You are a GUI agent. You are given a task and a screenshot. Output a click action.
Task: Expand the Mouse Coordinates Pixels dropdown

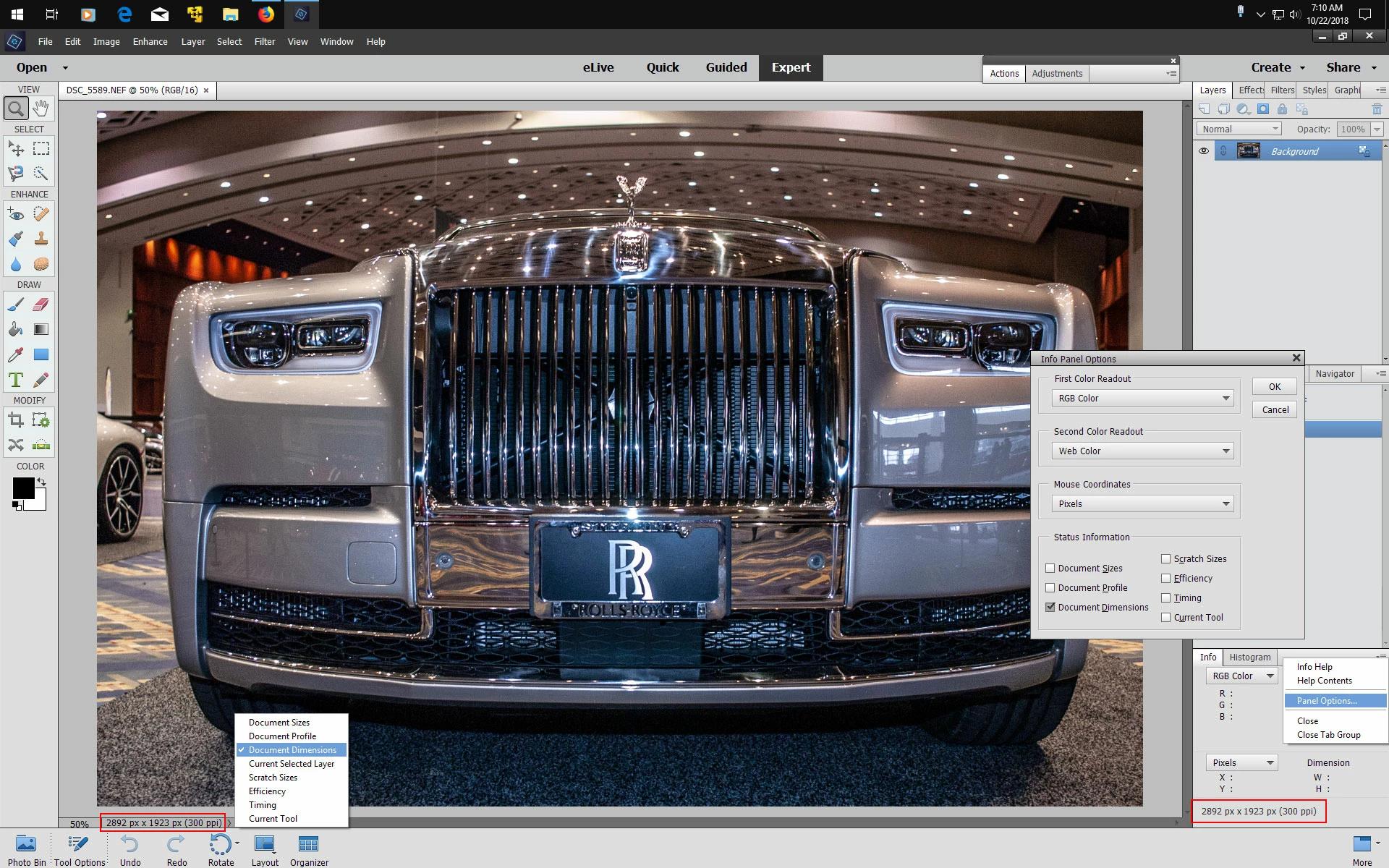pos(1142,504)
